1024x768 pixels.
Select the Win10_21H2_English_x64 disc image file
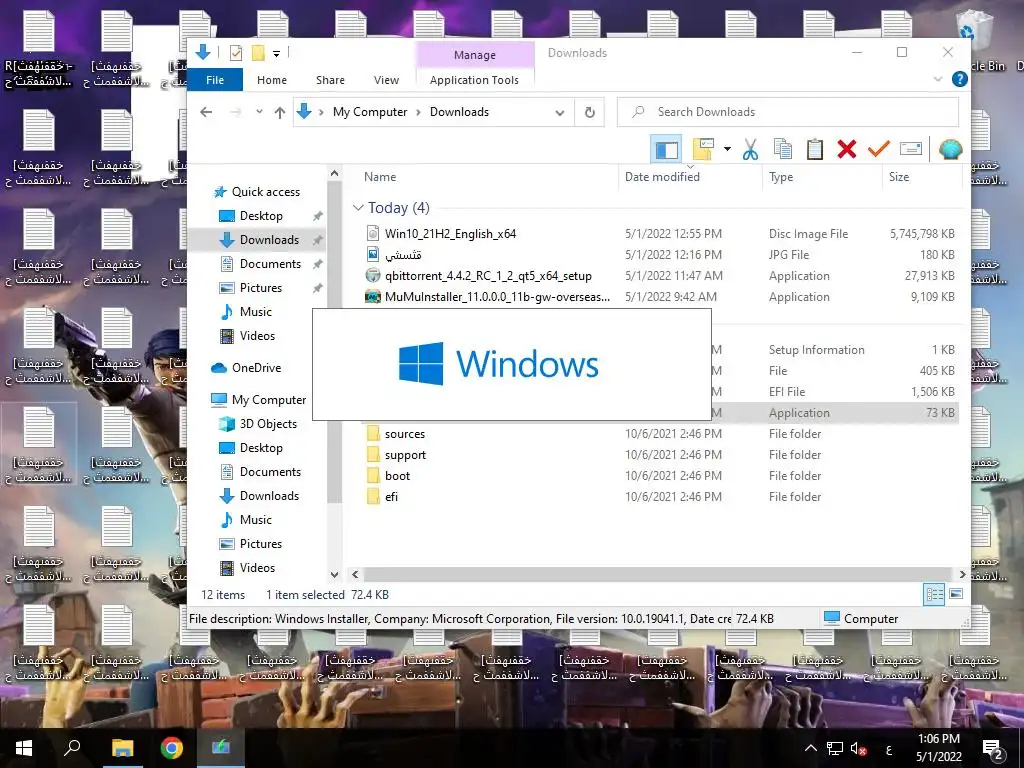(x=450, y=234)
